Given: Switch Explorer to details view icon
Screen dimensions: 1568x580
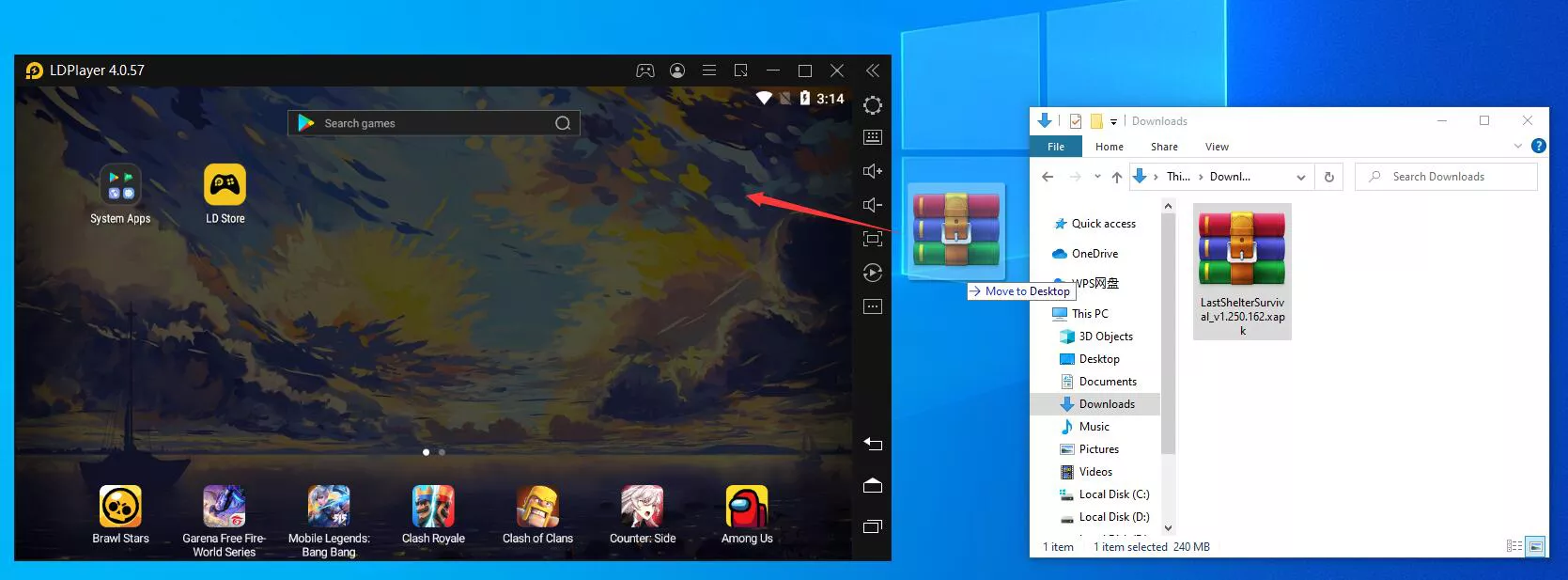Looking at the screenshot, I should (x=1514, y=546).
